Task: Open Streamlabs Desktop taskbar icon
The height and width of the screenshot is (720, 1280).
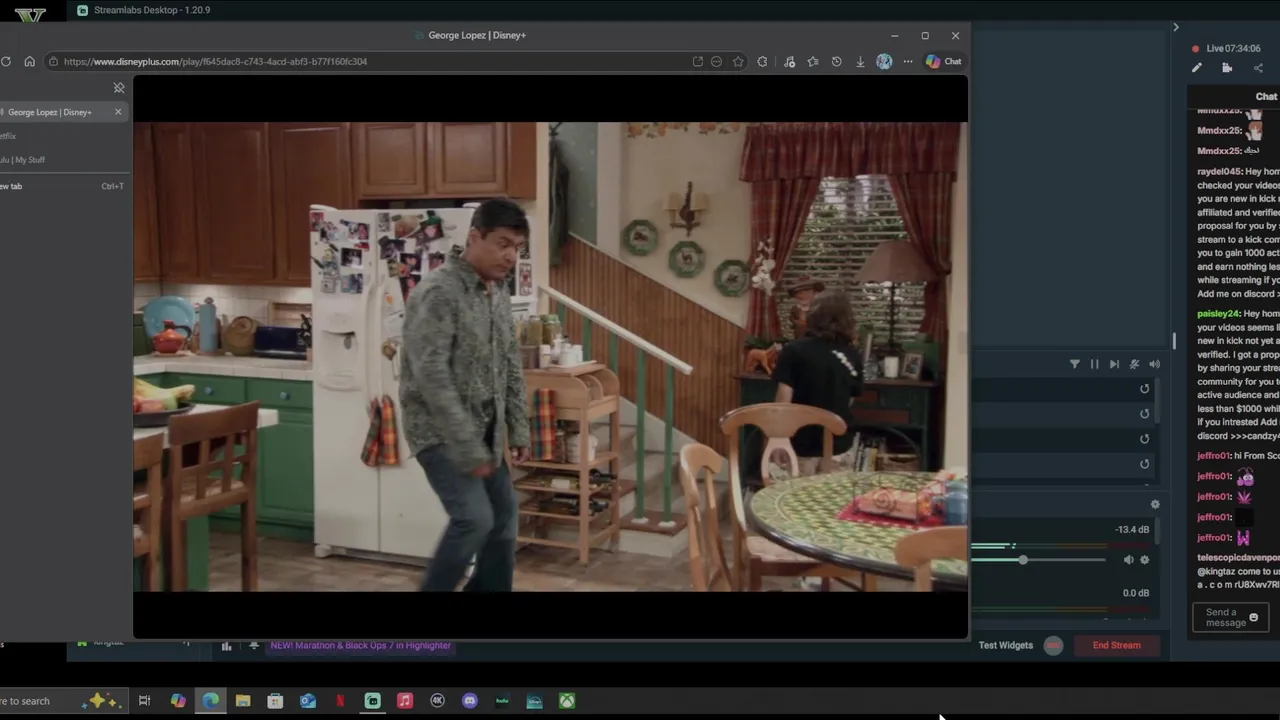Action: coord(372,701)
